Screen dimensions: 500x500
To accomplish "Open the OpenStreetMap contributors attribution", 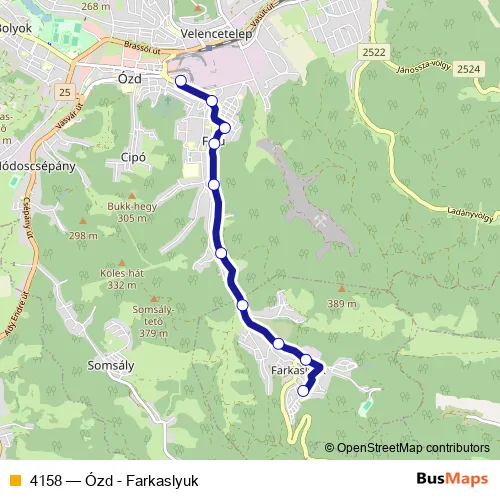I will pos(407,448).
